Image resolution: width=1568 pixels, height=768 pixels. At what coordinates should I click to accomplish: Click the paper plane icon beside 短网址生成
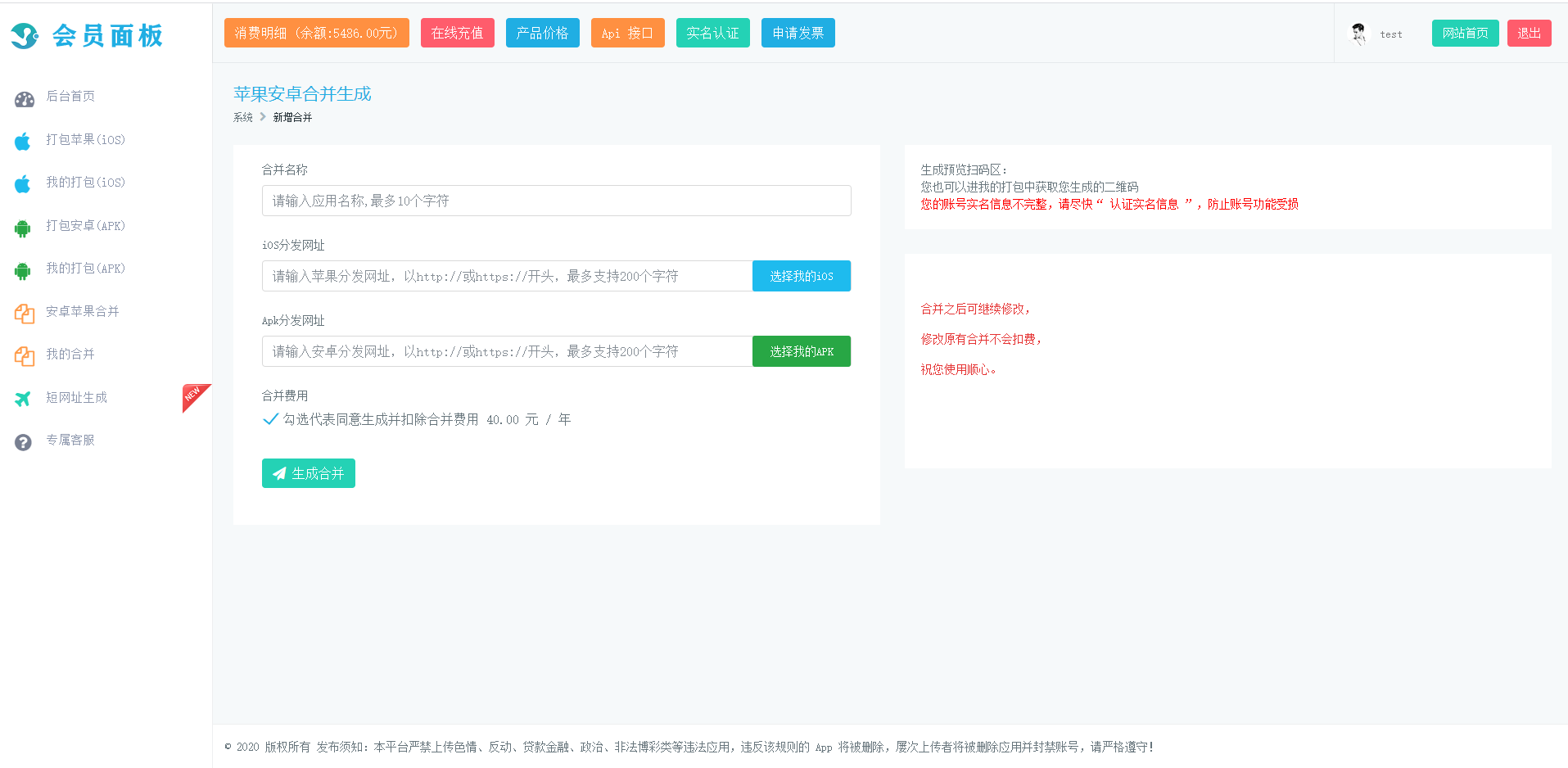[x=23, y=399]
